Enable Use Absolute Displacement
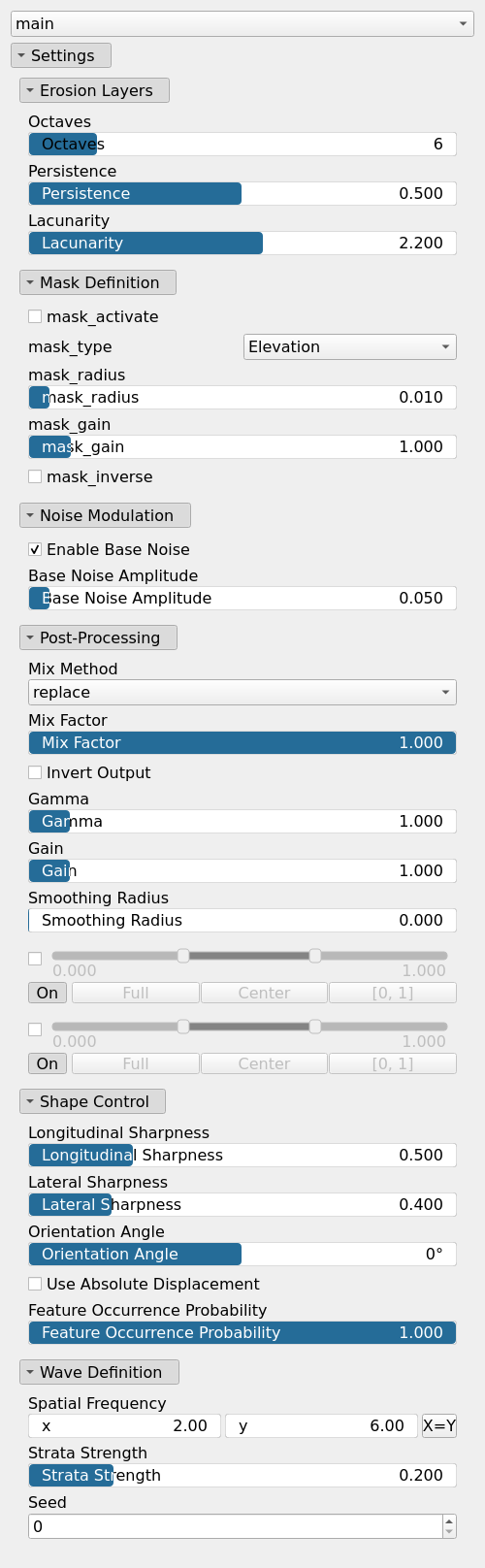The height and width of the screenshot is (1568, 485). pyautogui.click(x=35, y=1284)
